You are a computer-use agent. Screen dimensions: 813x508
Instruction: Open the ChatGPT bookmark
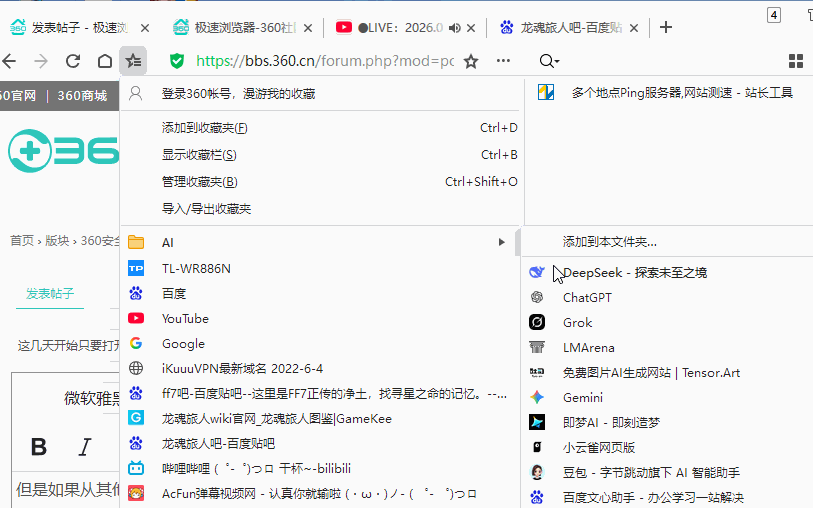coord(667,298)
